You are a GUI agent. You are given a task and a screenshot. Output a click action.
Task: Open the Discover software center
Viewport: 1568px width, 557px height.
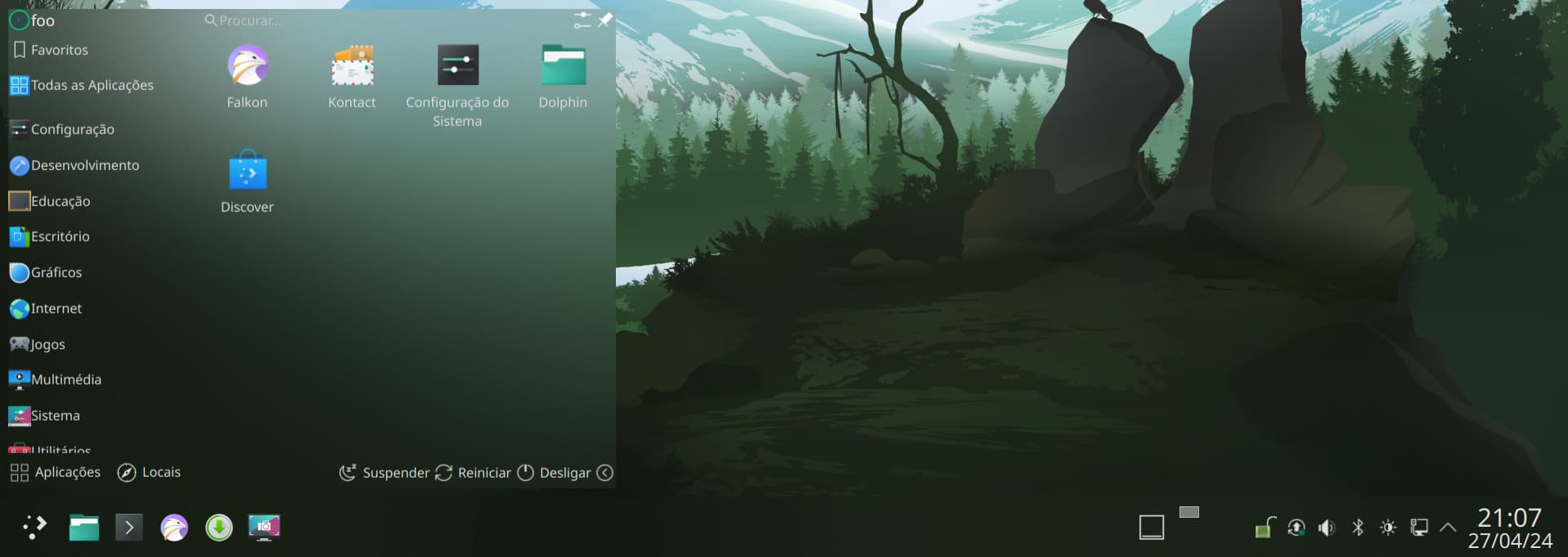pos(247,182)
